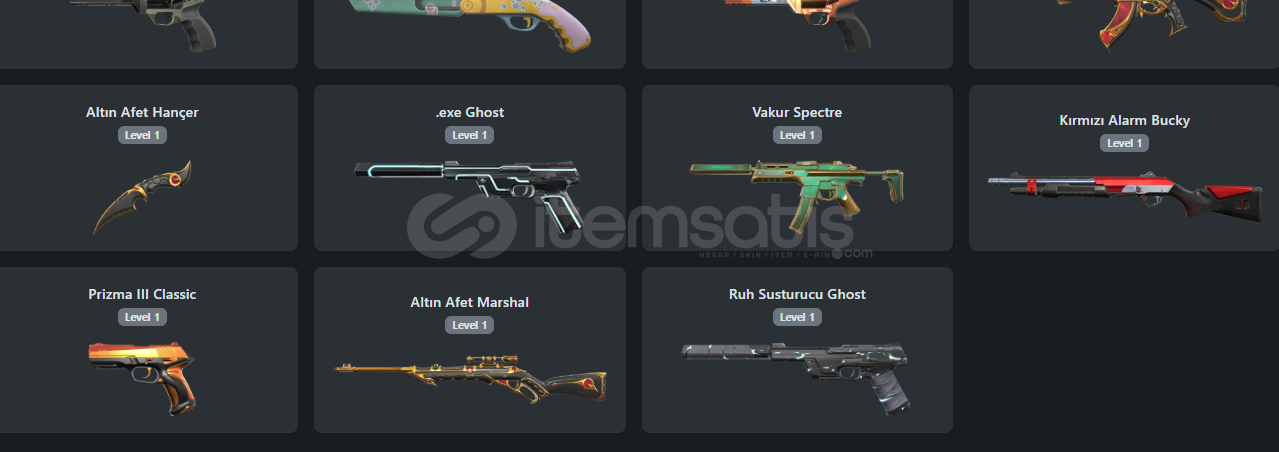Screen dimensions: 1279x452
Task: Click Level 1 badge under Kırmızı Alarm Bucky
Action: 1125,143
